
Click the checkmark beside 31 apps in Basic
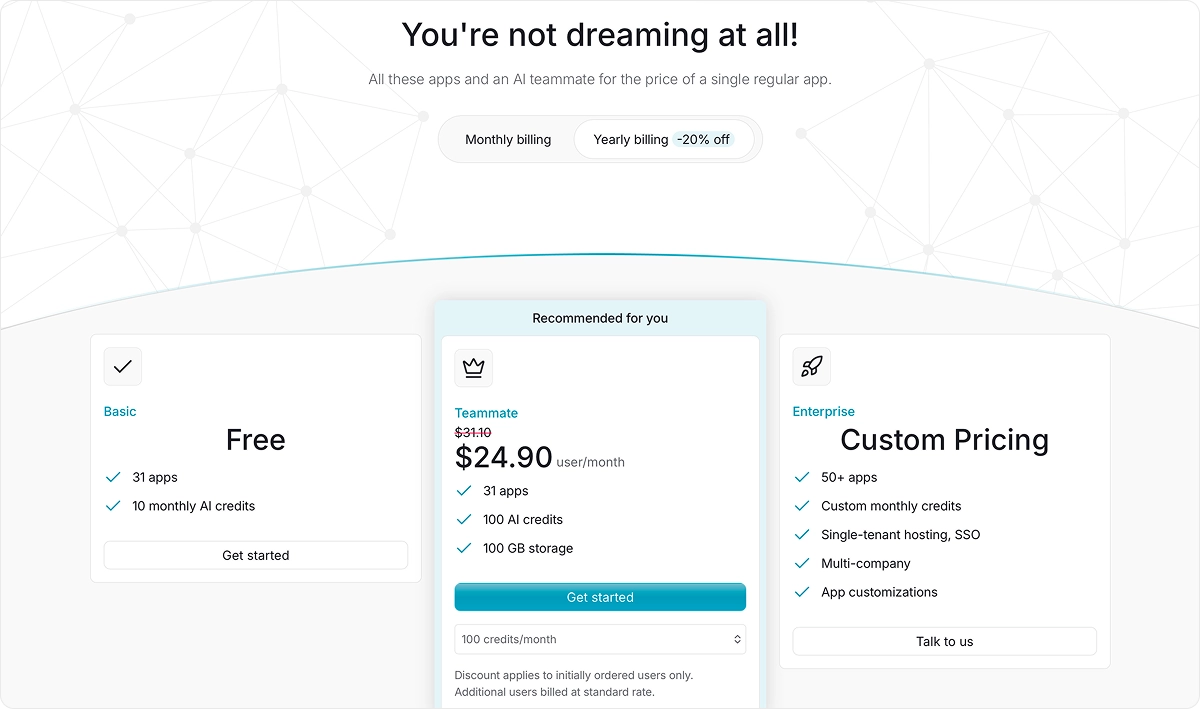pyautogui.click(x=113, y=477)
